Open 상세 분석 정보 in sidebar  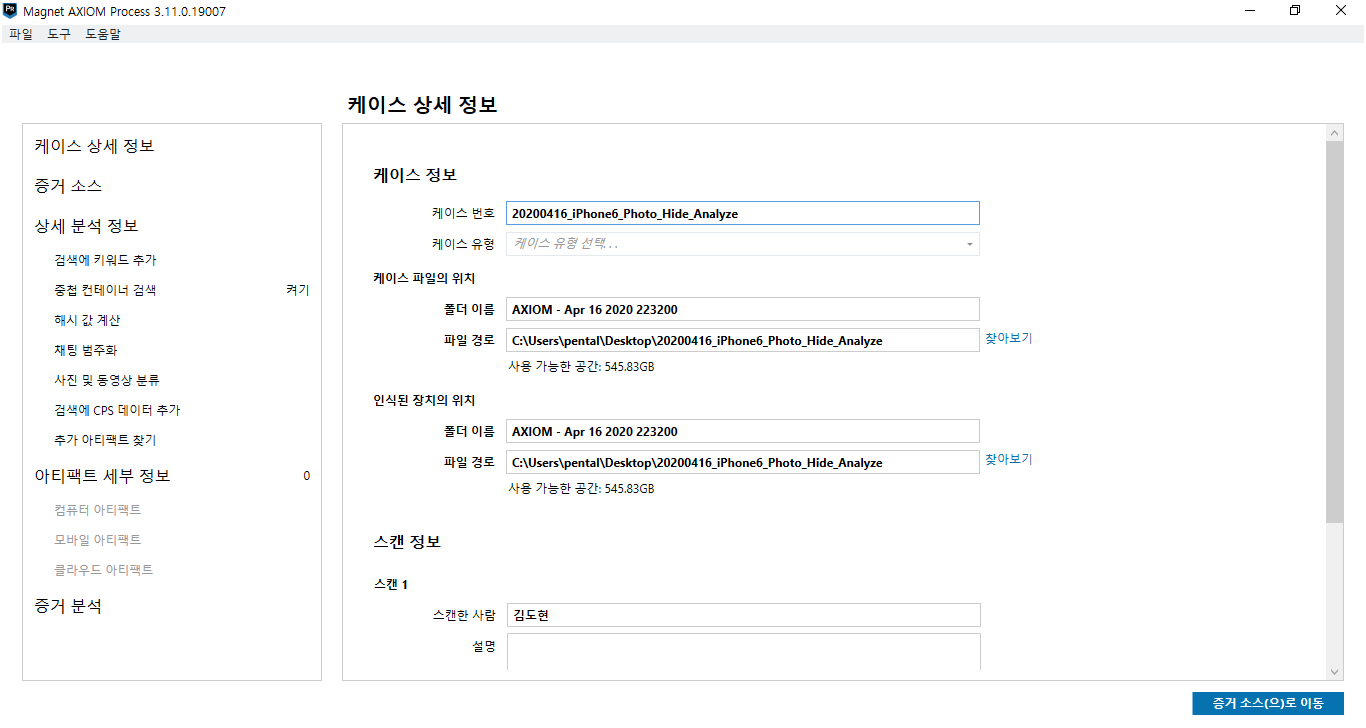click(86, 226)
